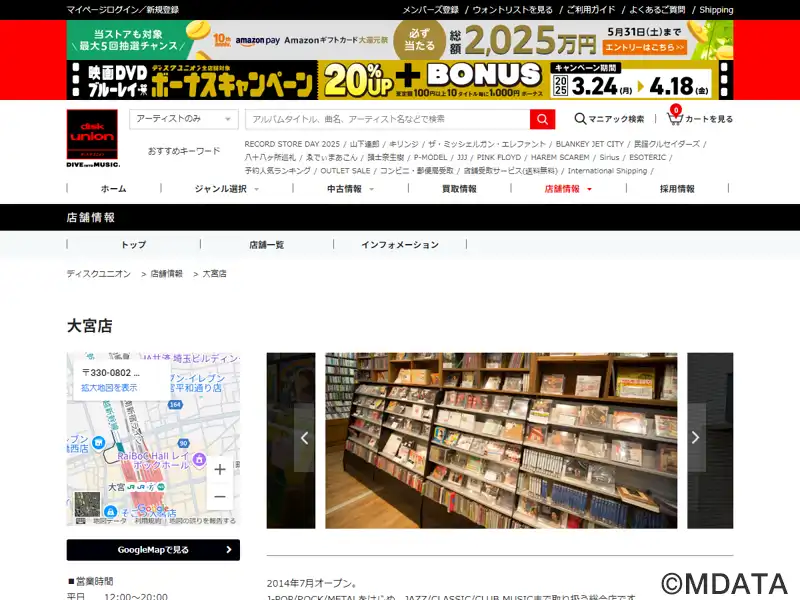The width and height of the screenshot is (800, 600).
Task: Open the HAREM SCAREM keyword link
Action: coord(560,157)
